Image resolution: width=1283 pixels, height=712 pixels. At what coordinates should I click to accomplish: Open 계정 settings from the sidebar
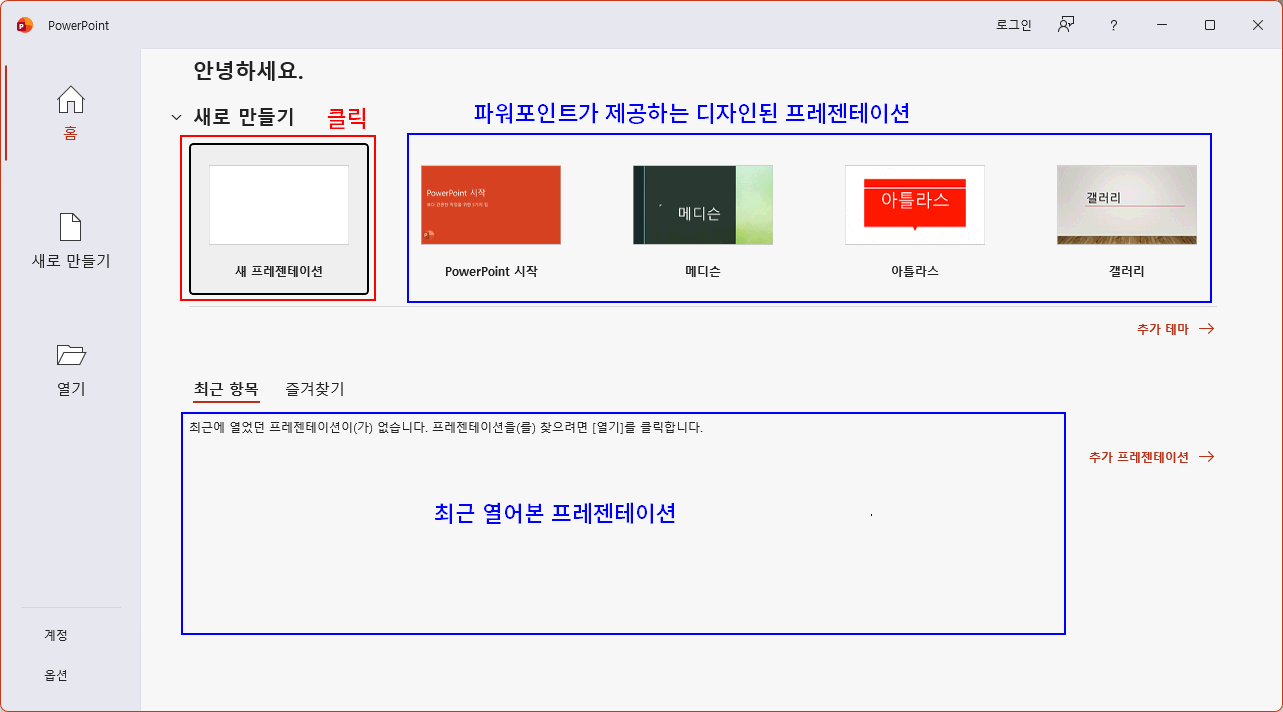pos(56,634)
